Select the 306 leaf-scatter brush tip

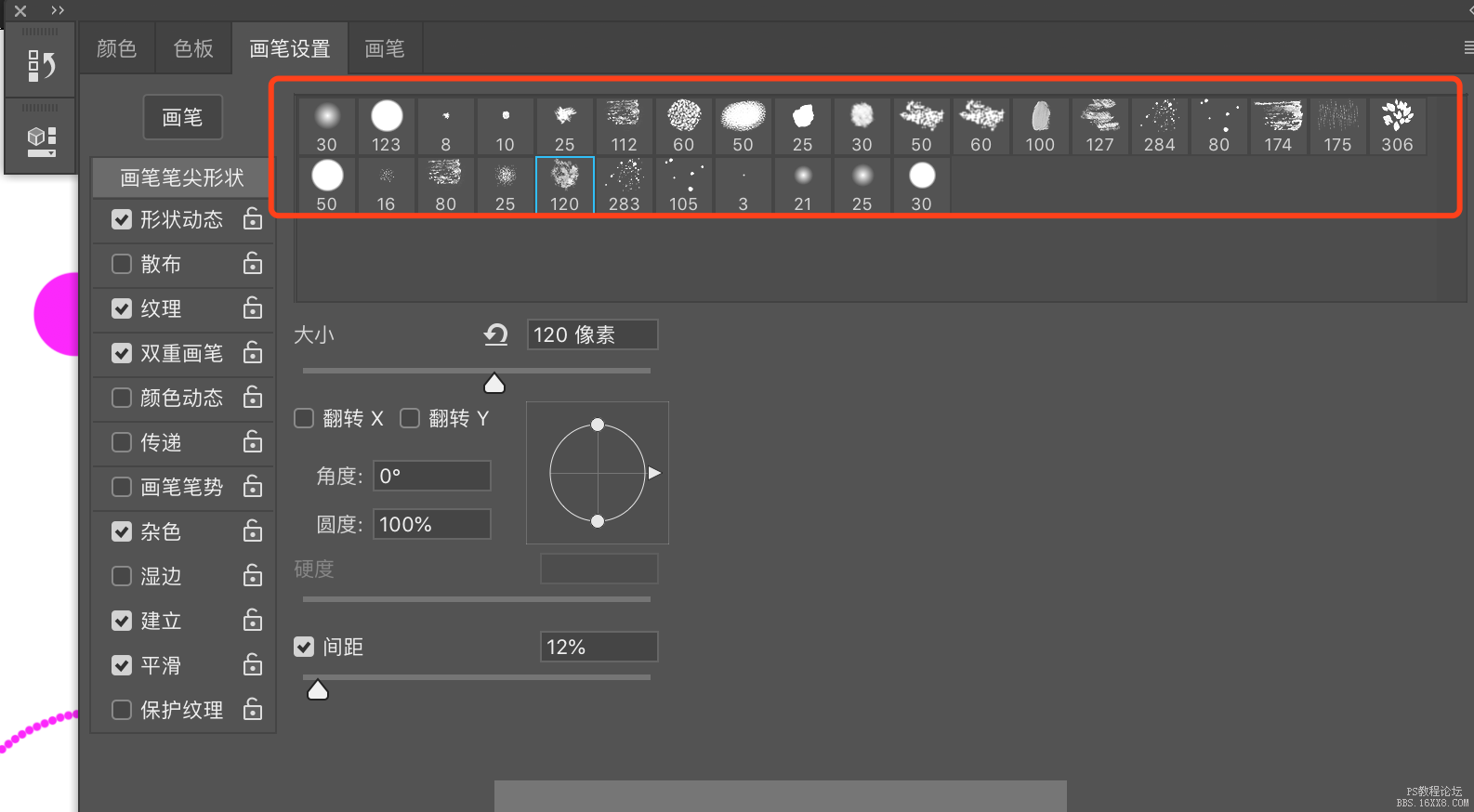tap(1398, 126)
